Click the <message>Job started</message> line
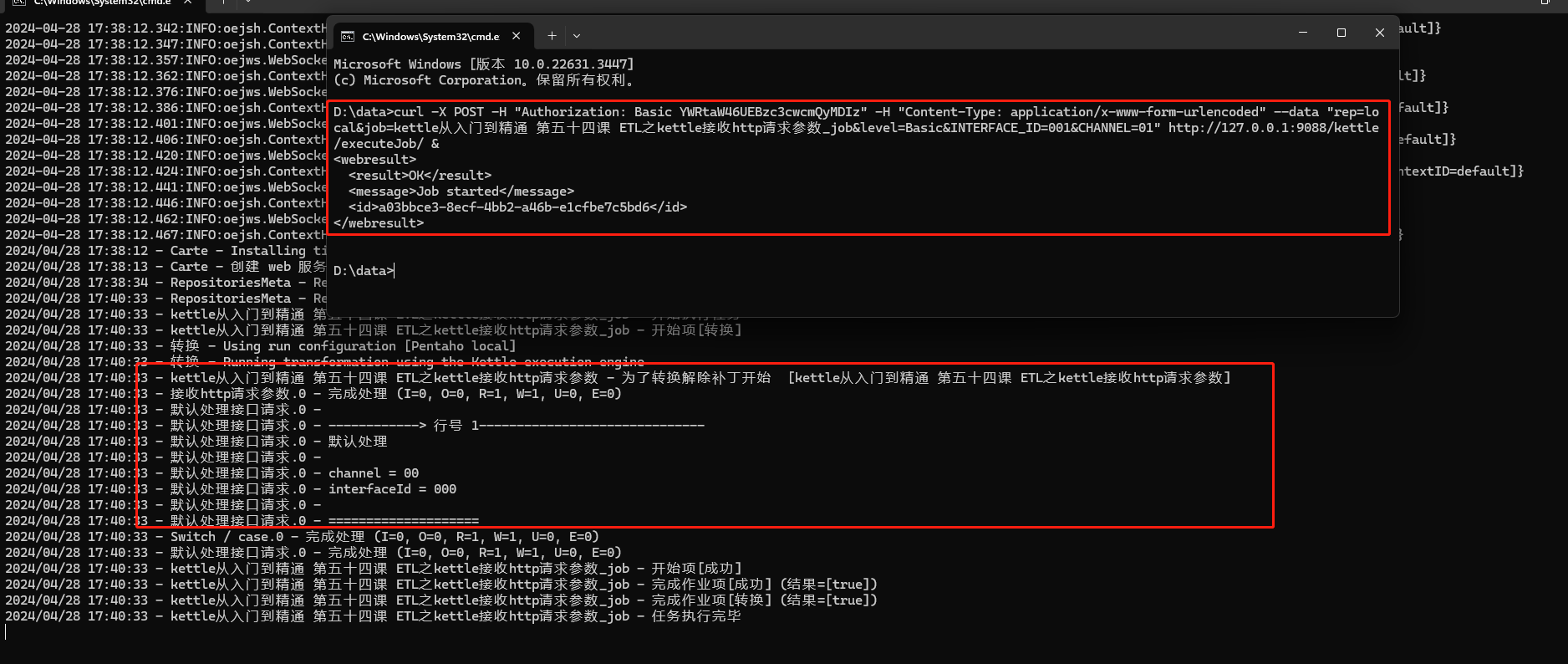1568x664 pixels. tap(461, 192)
